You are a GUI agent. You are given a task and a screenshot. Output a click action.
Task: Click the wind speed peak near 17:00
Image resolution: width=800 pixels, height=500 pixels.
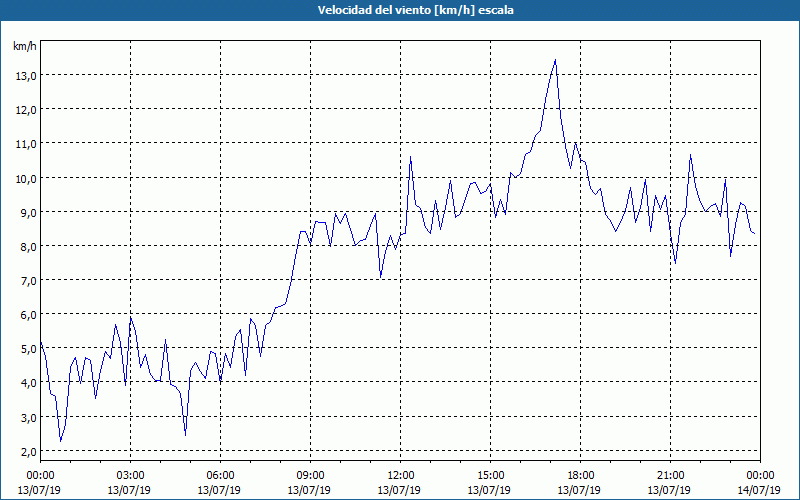pos(555,60)
